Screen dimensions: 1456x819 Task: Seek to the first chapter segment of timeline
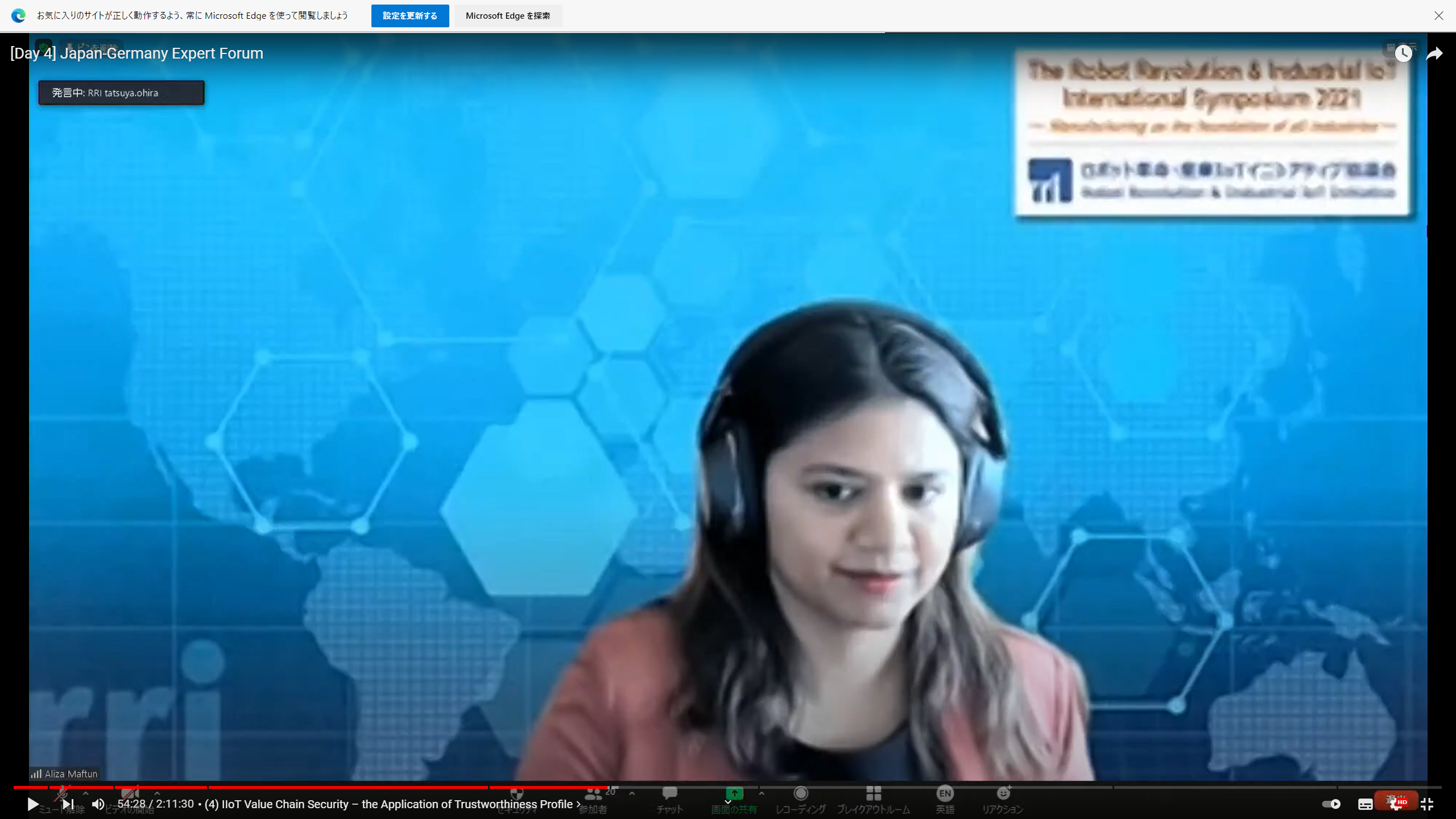point(30,787)
